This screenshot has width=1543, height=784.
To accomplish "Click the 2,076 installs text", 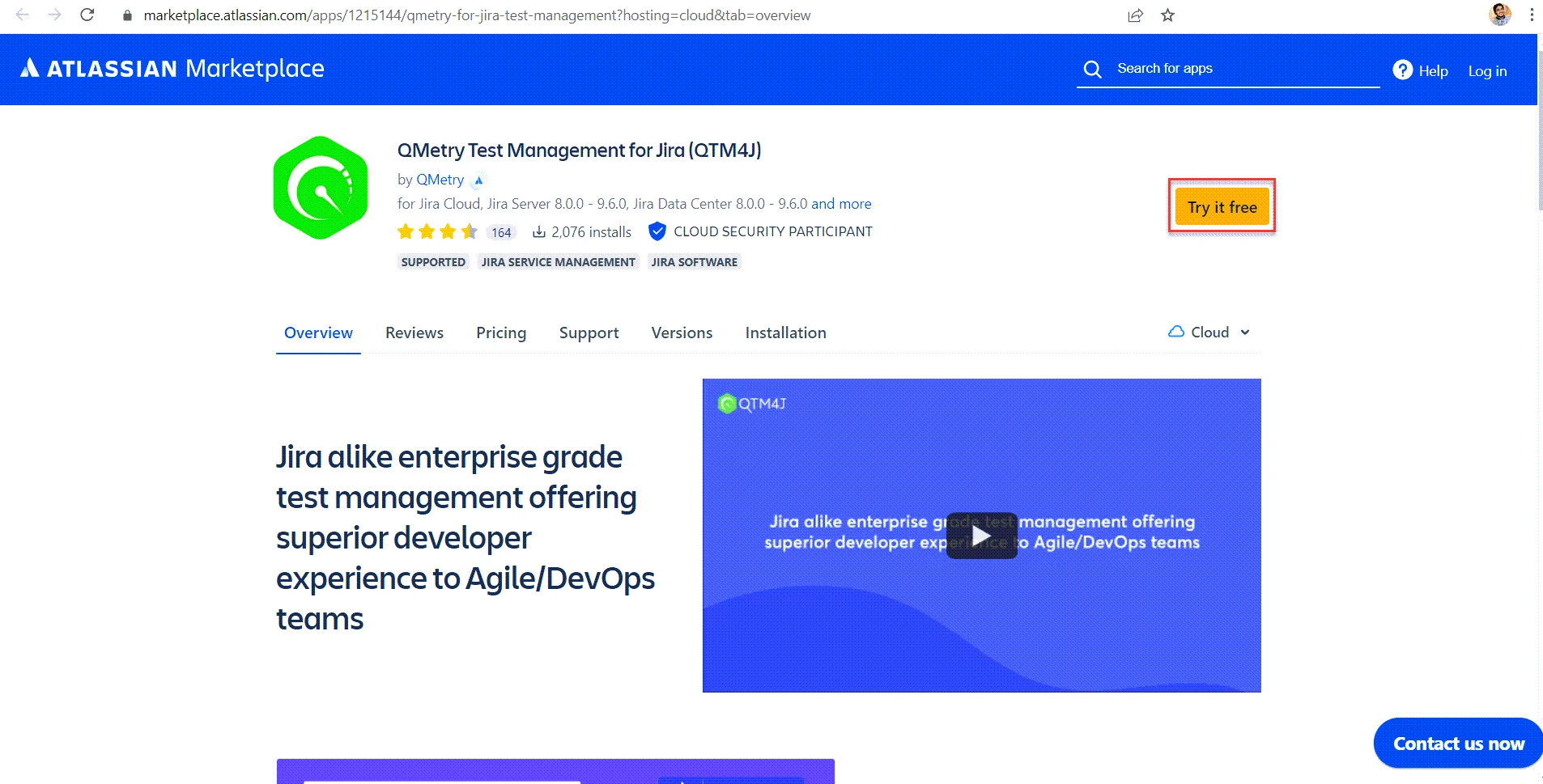I will point(591,232).
